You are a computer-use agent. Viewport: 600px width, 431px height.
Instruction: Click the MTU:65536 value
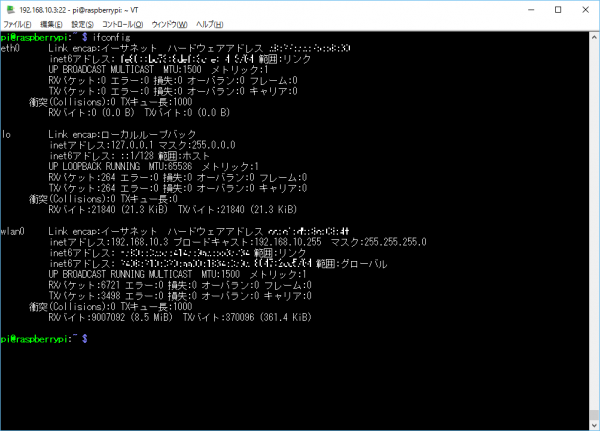(x=170, y=167)
